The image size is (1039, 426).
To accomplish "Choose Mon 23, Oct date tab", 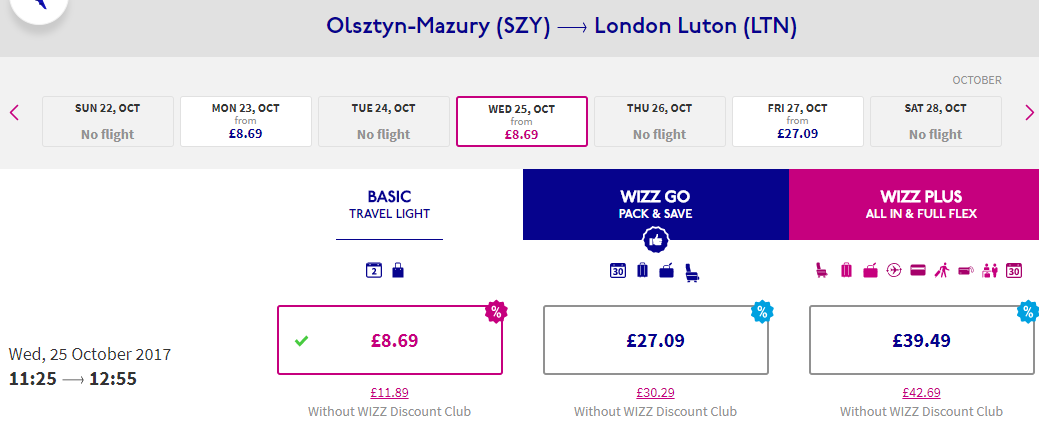I will pyautogui.click(x=246, y=121).
